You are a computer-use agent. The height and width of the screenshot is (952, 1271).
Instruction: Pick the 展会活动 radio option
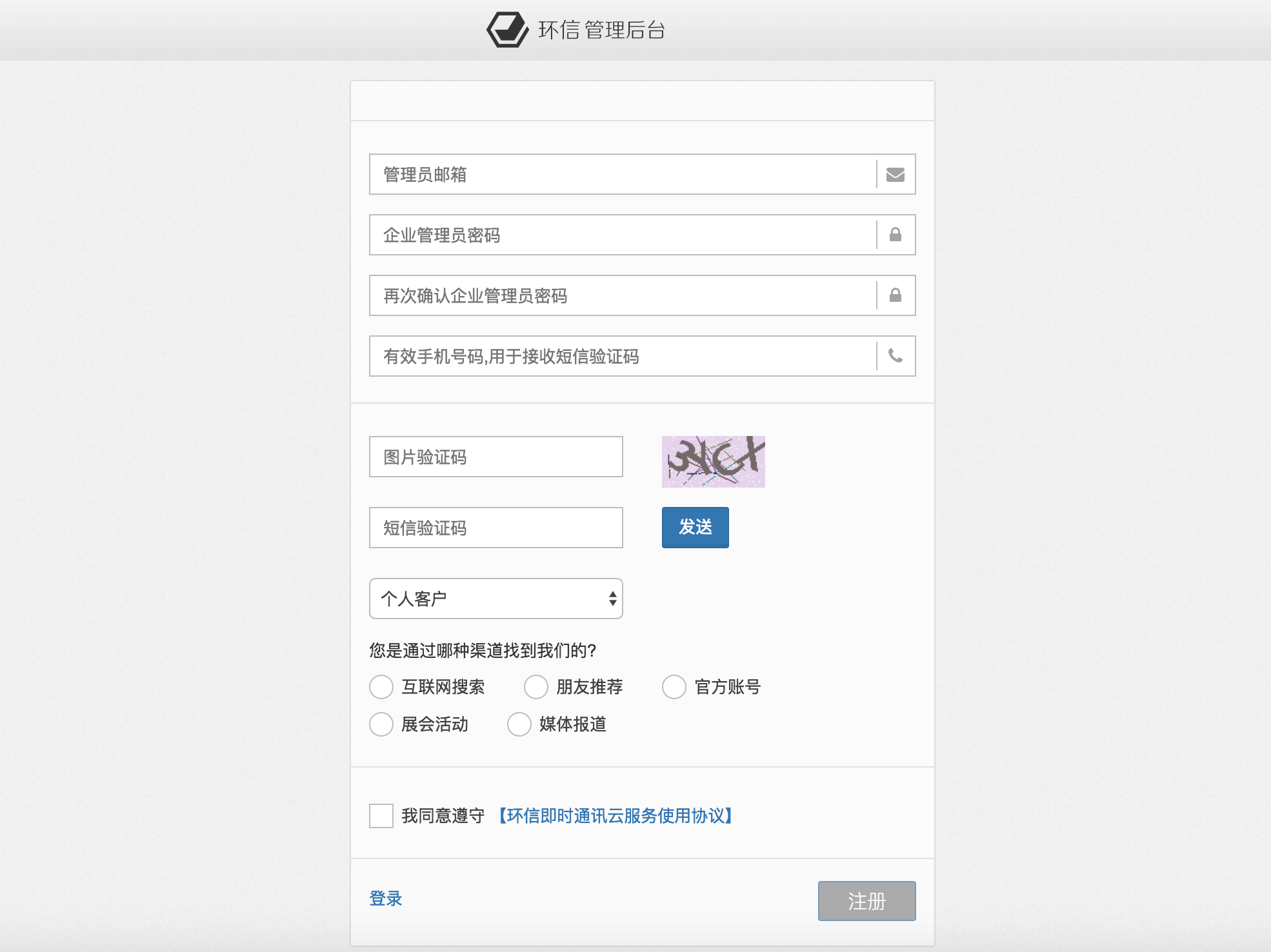381,724
